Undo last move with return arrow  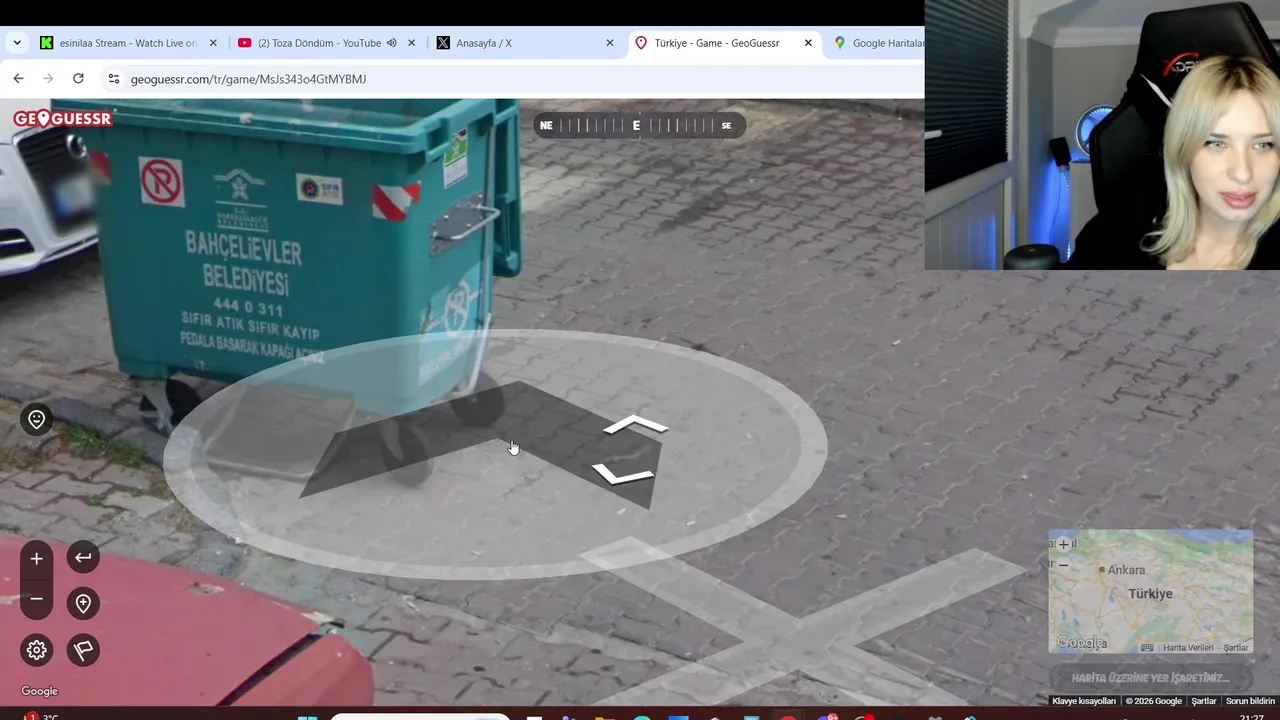83,558
